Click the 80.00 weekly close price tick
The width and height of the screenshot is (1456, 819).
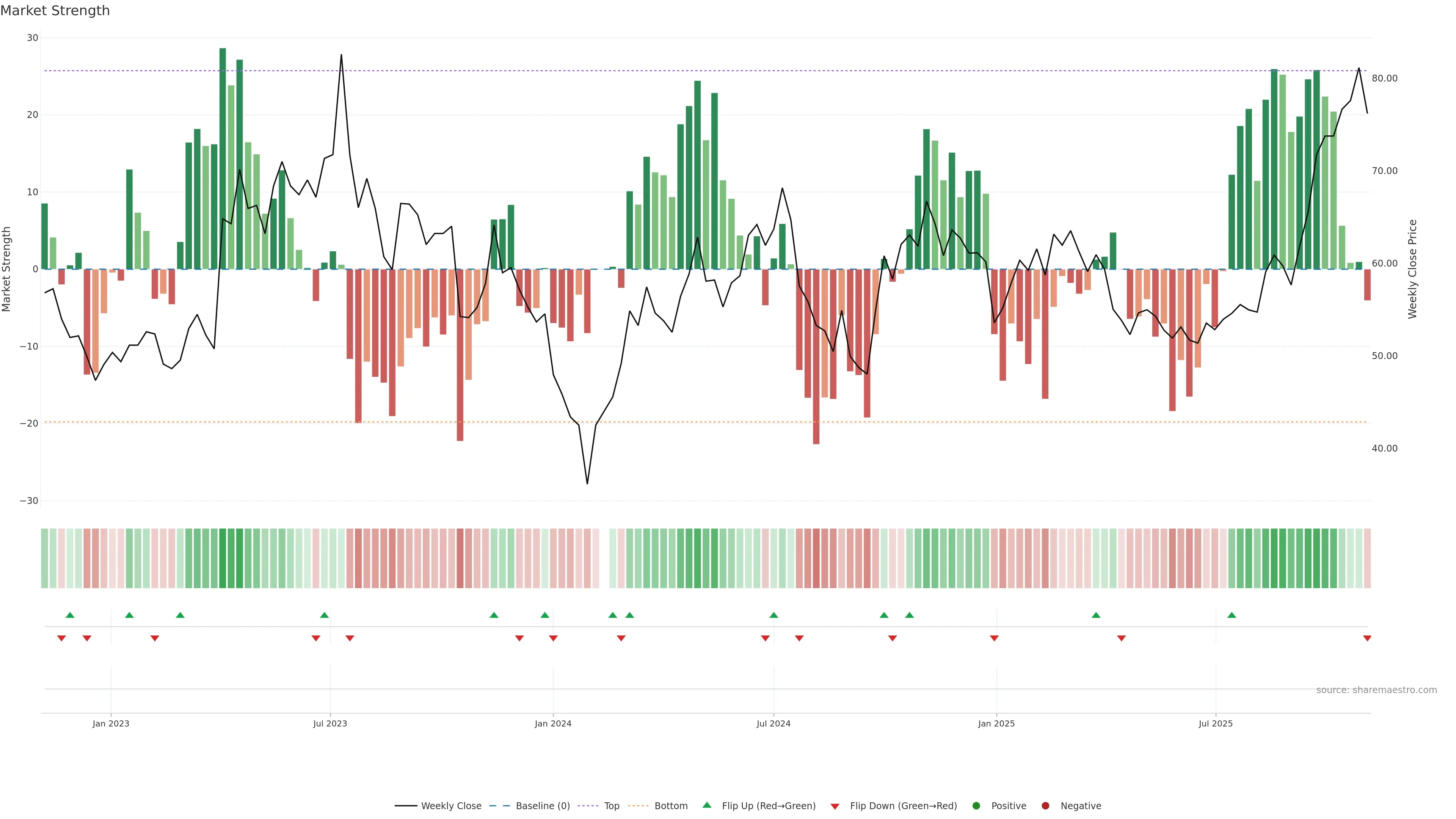(x=1384, y=78)
